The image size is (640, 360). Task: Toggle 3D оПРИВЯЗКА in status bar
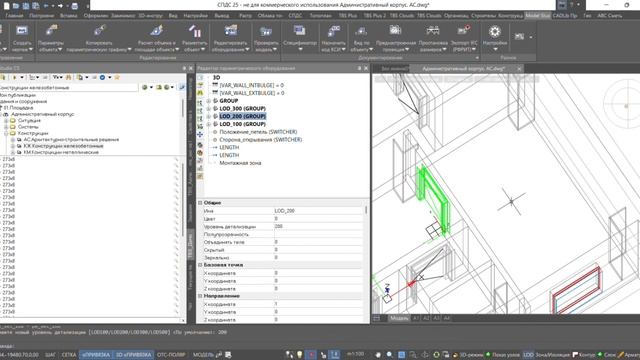click(x=133, y=355)
